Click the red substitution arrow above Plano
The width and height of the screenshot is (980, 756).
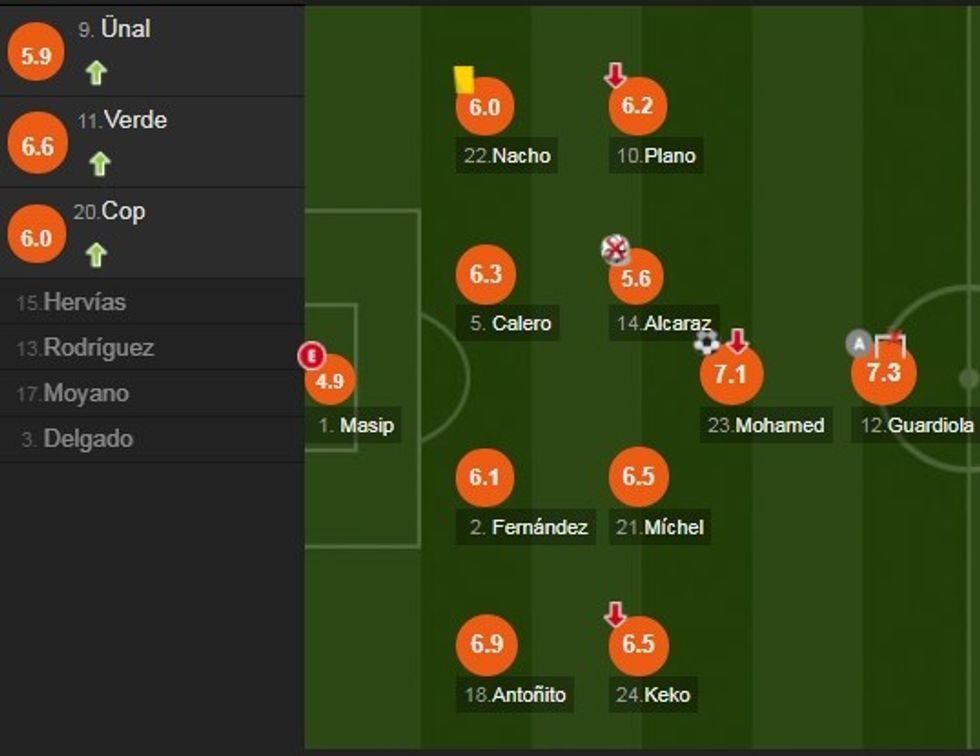pyautogui.click(x=615, y=75)
